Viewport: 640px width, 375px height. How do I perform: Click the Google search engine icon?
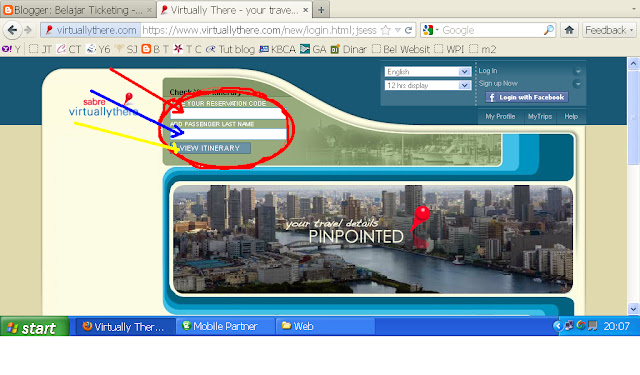(x=428, y=30)
